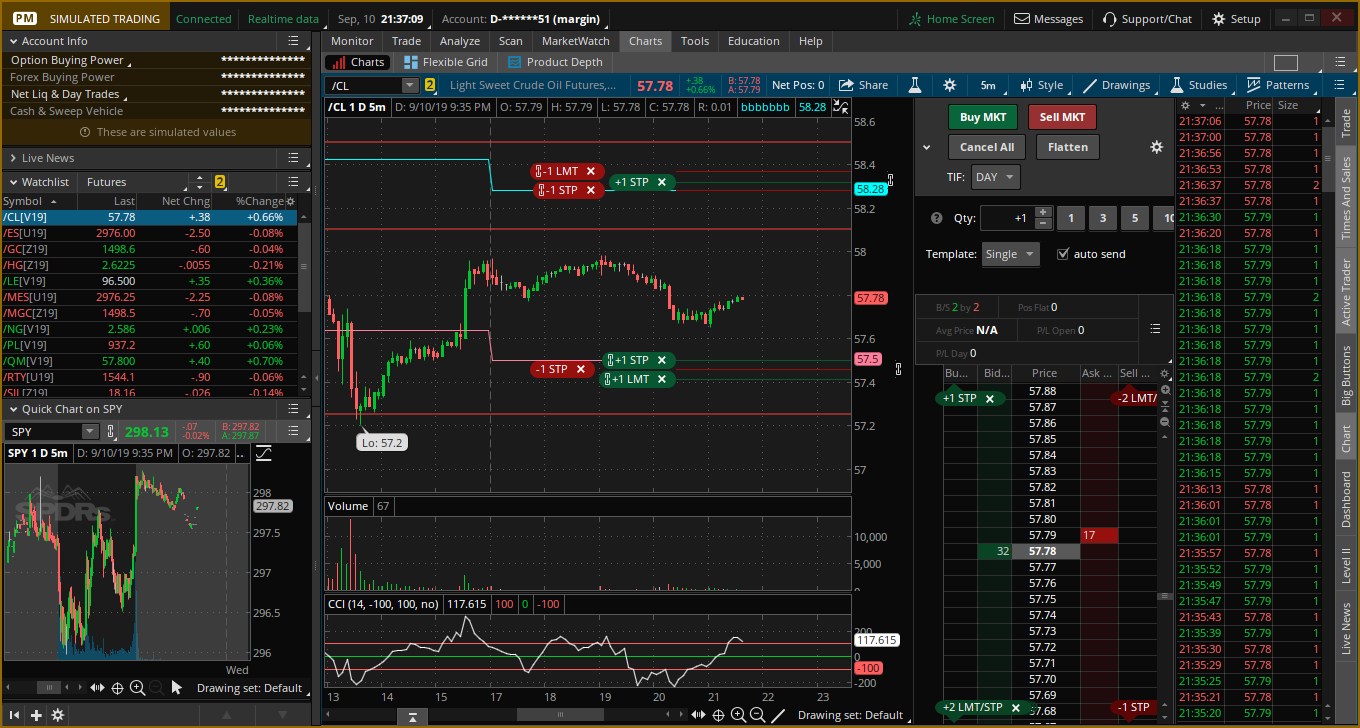The image size is (1360, 728).
Task: Click the Home Screen icon
Action: coord(915,19)
